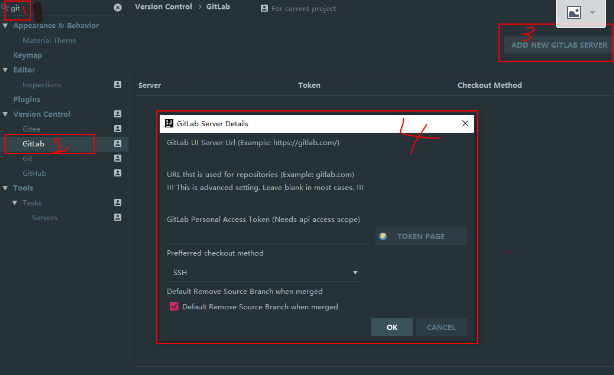This screenshot has width=614, height=375.
Task: Clear the settings search field
Action: coord(117,7)
